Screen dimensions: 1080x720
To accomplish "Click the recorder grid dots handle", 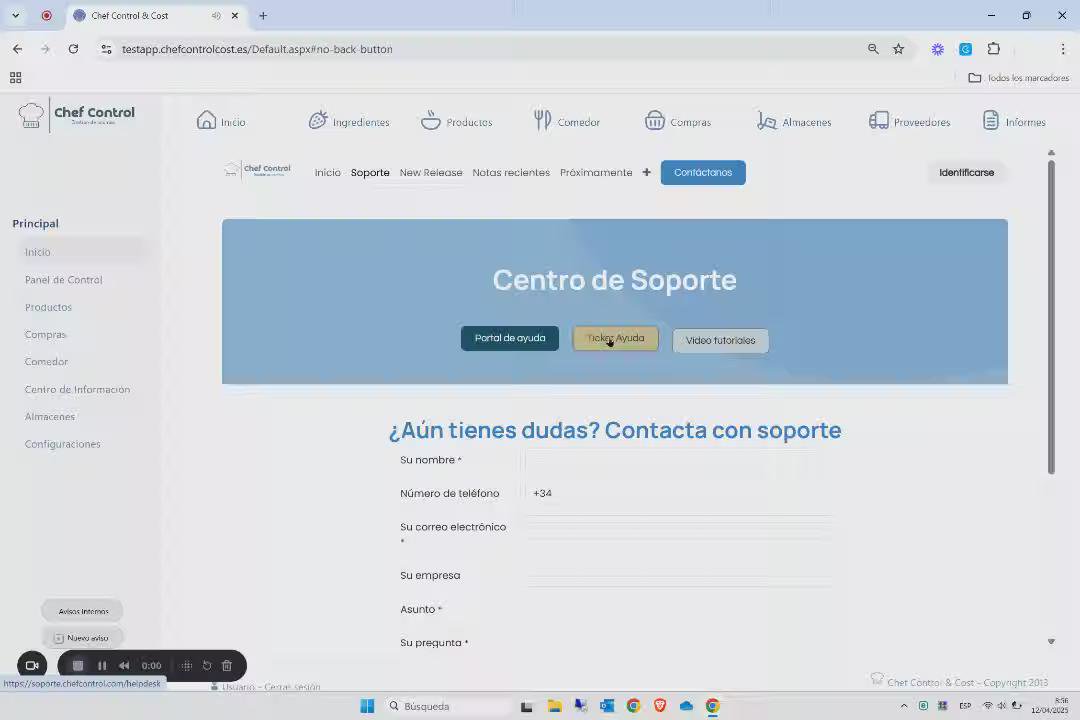I will 187,666.
